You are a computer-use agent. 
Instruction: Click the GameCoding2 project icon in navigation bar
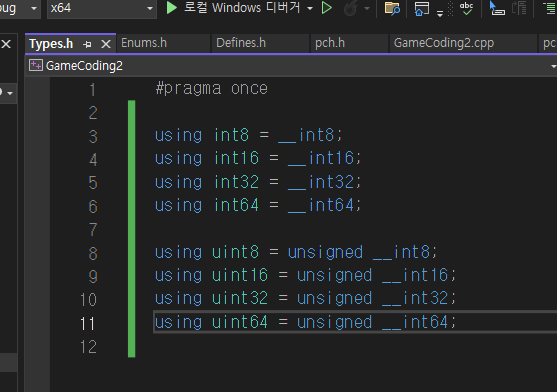pyautogui.click(x=36, y=65)
